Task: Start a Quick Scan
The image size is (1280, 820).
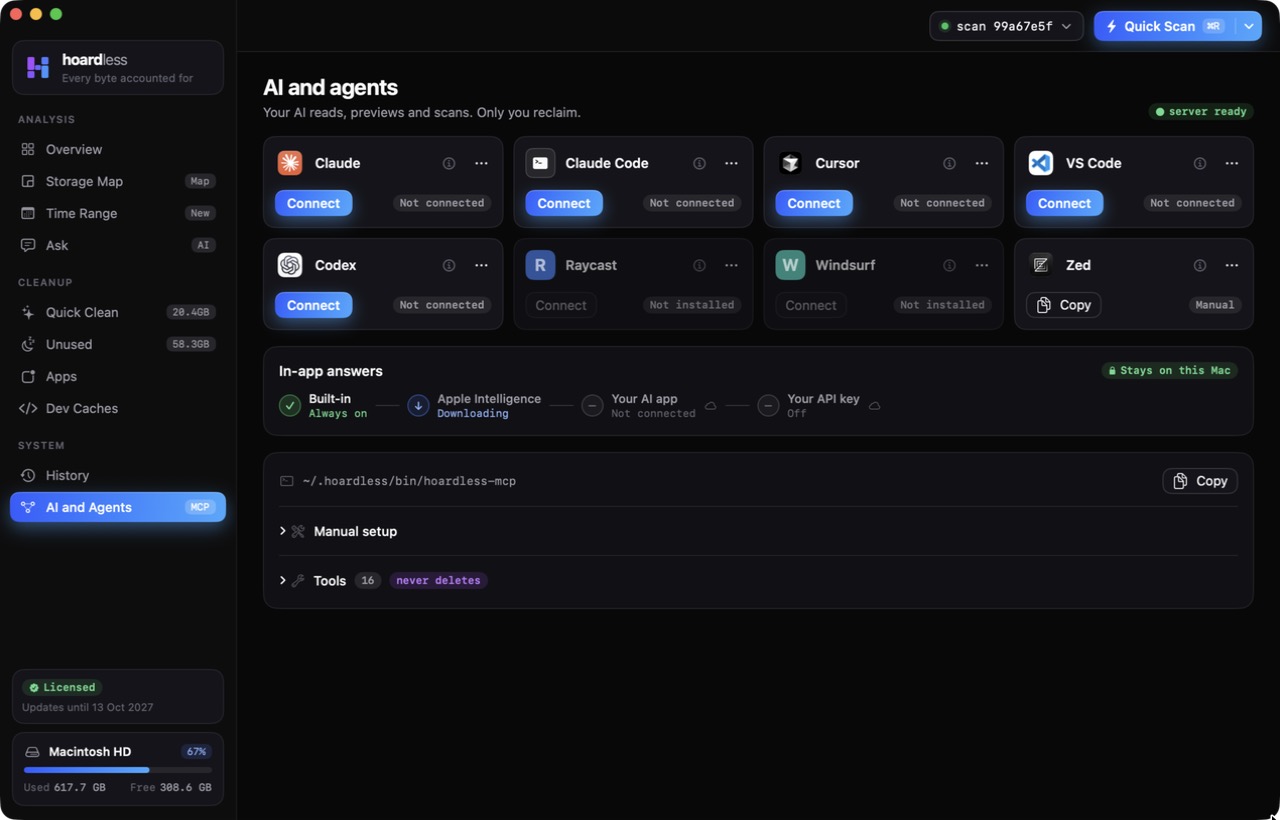Action: 1165,26
